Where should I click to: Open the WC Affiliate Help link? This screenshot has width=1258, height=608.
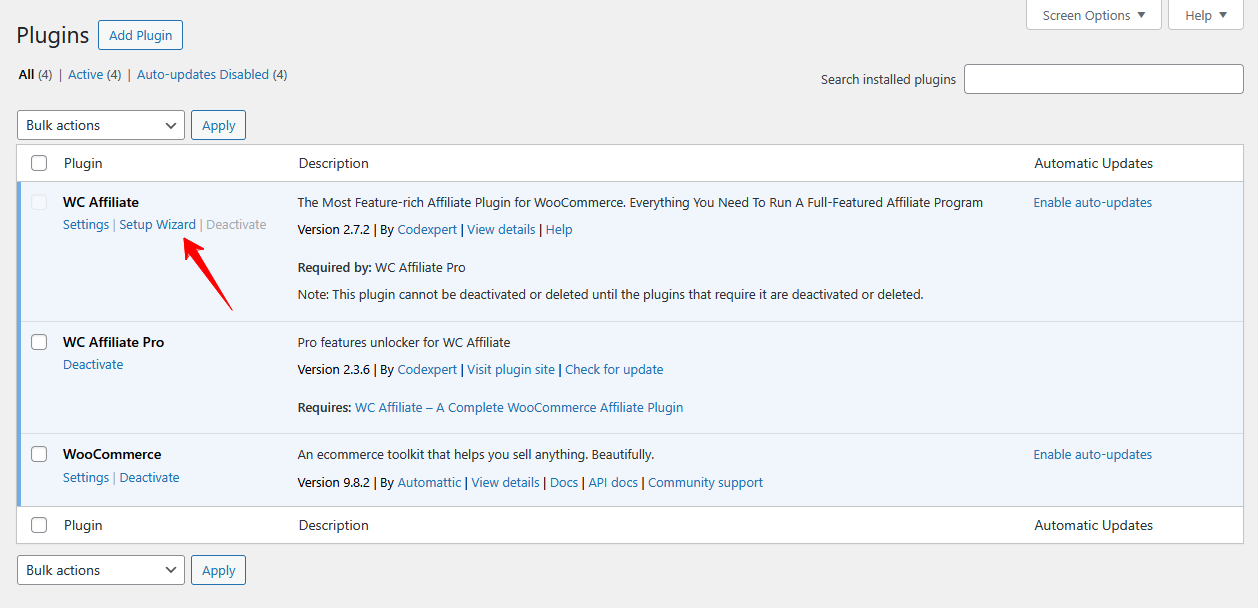click(x=559, y=230)
